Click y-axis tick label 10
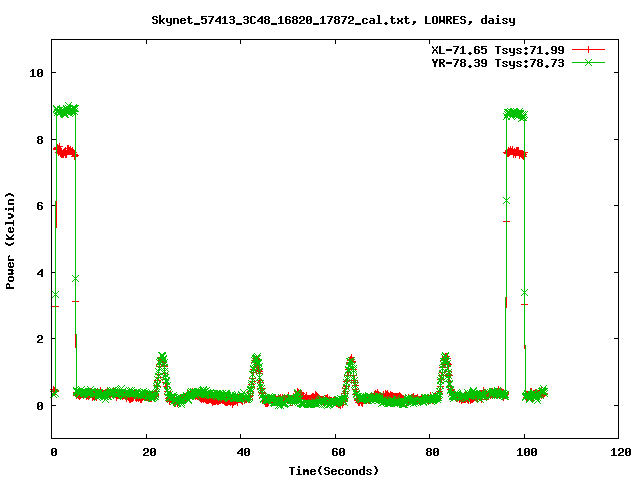The width and height of the screenshot is (640, 480). pyautogui.click(x=36, y=73)
